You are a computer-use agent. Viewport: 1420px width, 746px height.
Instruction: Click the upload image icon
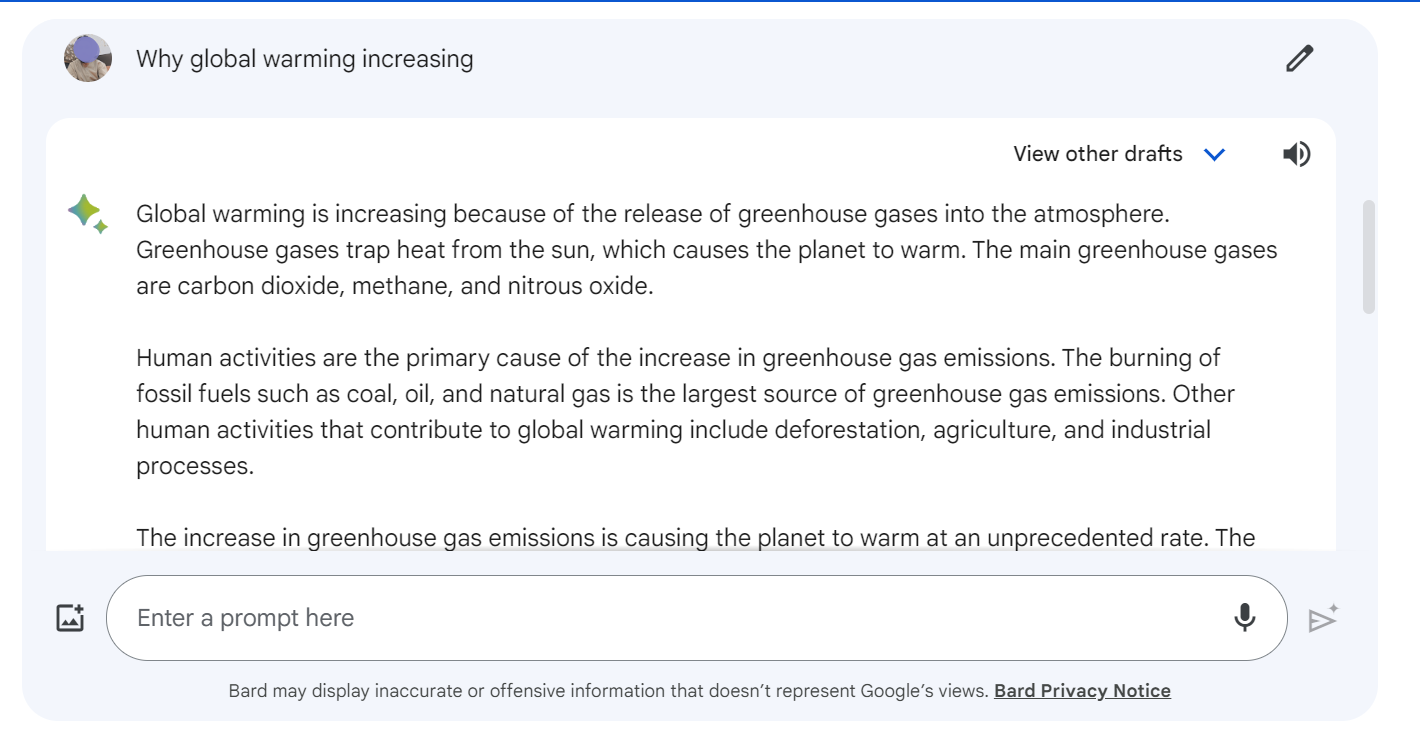pos(70,618)
